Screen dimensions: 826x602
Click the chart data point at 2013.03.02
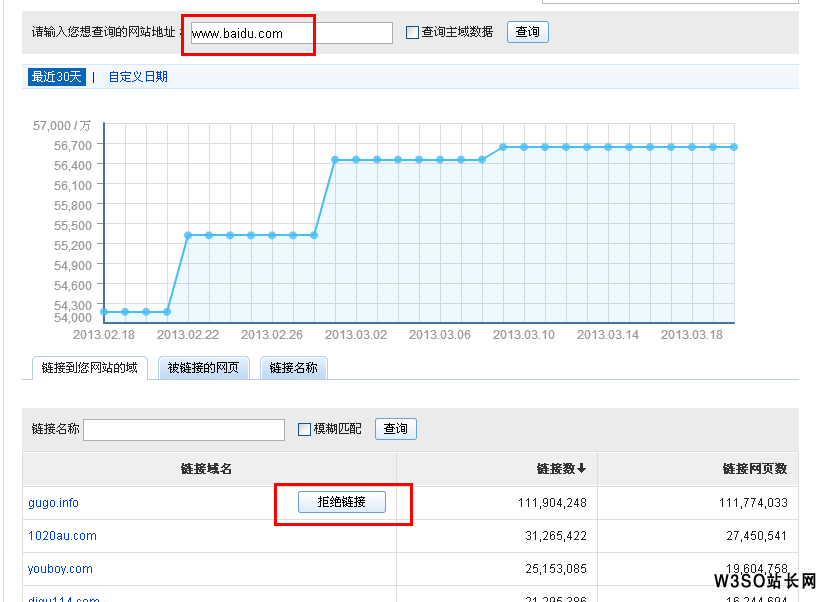pyautogui.click(x=356, y=160)
